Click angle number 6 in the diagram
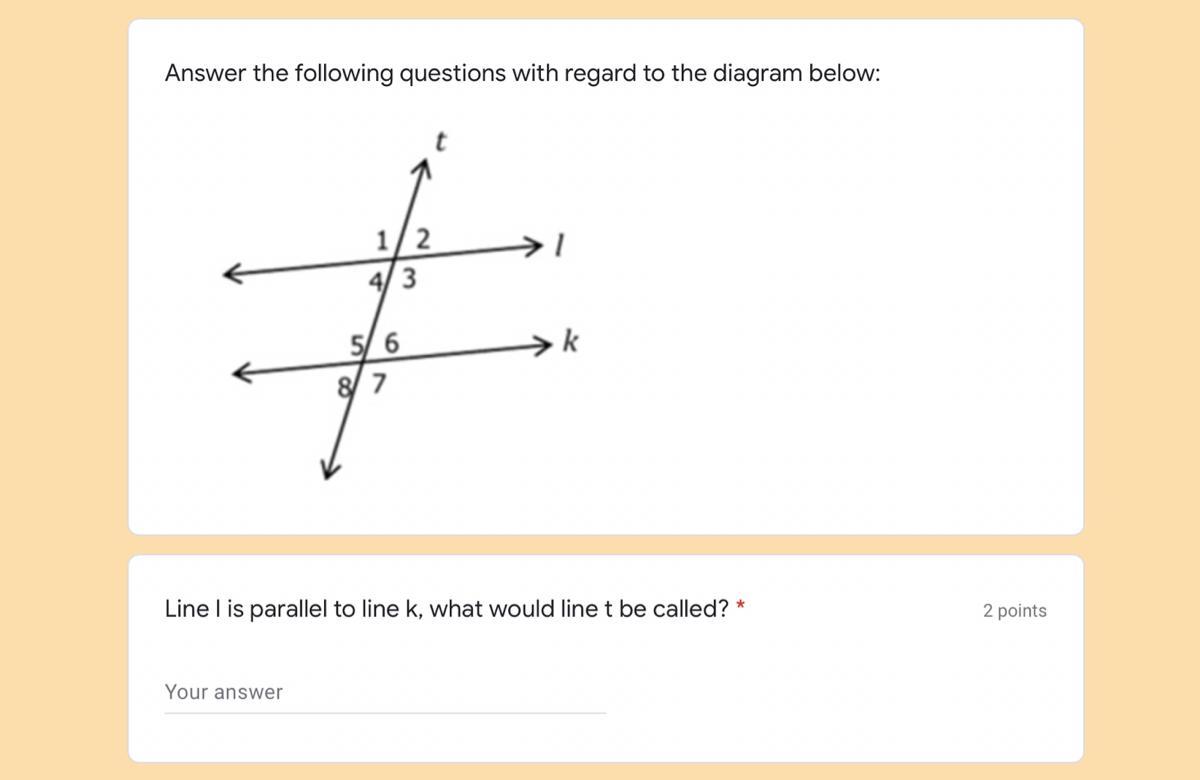This screenshot has width=1200, height=780. (x=391, y=343)
